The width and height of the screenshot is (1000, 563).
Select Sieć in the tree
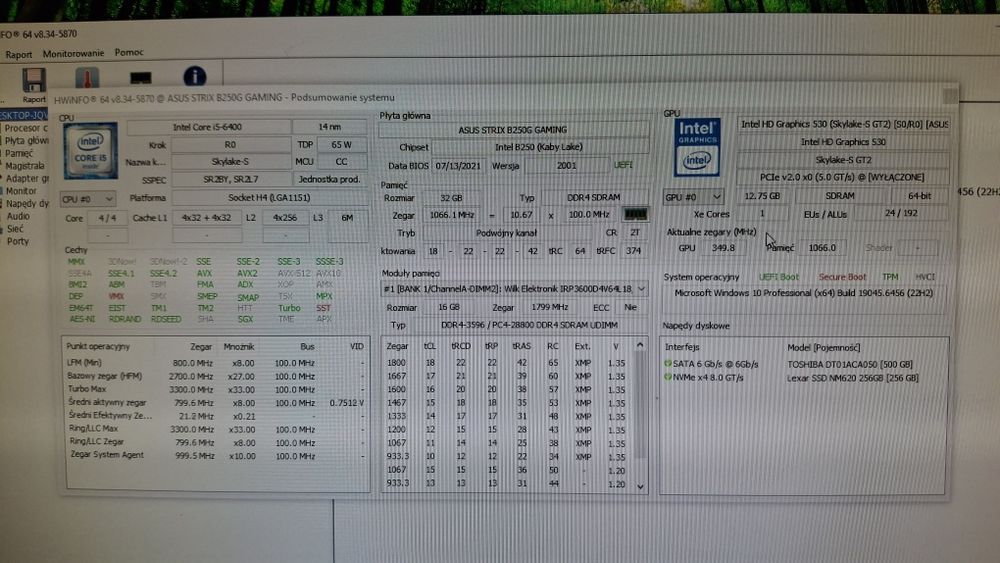(x=15, y=228)
